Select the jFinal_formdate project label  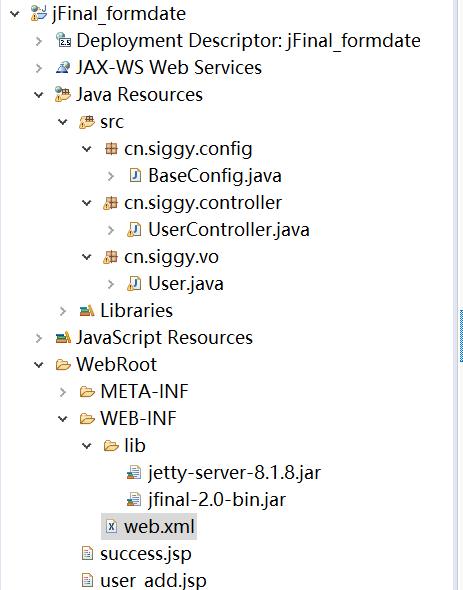tap(119, 14)
